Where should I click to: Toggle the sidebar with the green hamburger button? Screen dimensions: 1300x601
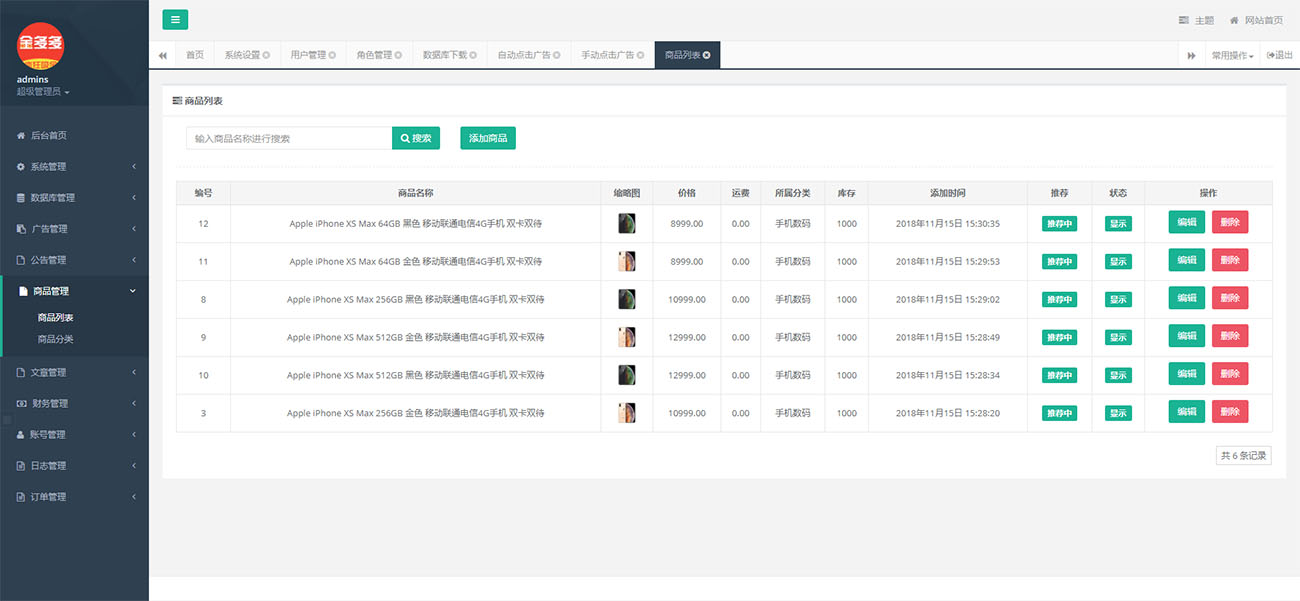(x=175, y=19)
